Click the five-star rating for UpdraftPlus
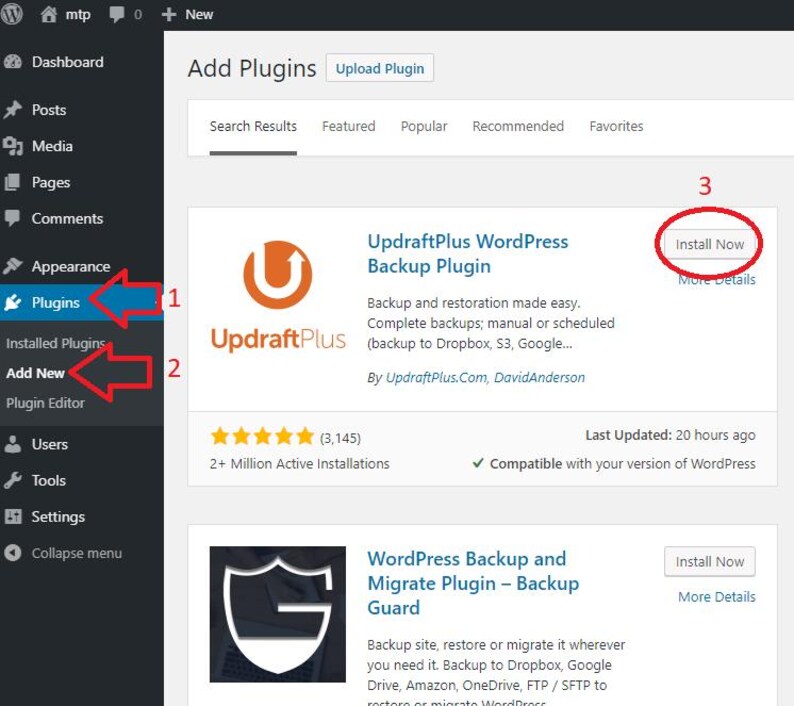Image resolution: width=794 pixels, height=706 pixels. (x=262, y=436)
